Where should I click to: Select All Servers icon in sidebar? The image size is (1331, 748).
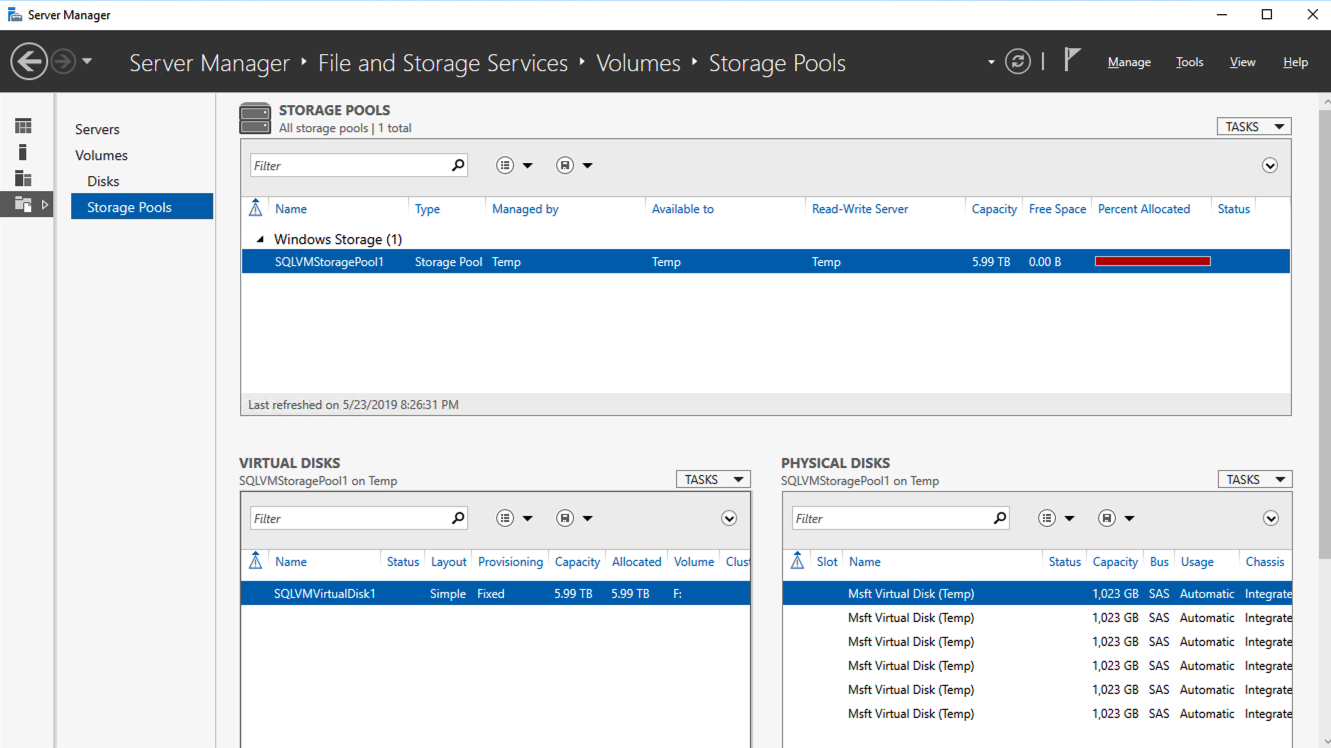click(x=23, y=178)
